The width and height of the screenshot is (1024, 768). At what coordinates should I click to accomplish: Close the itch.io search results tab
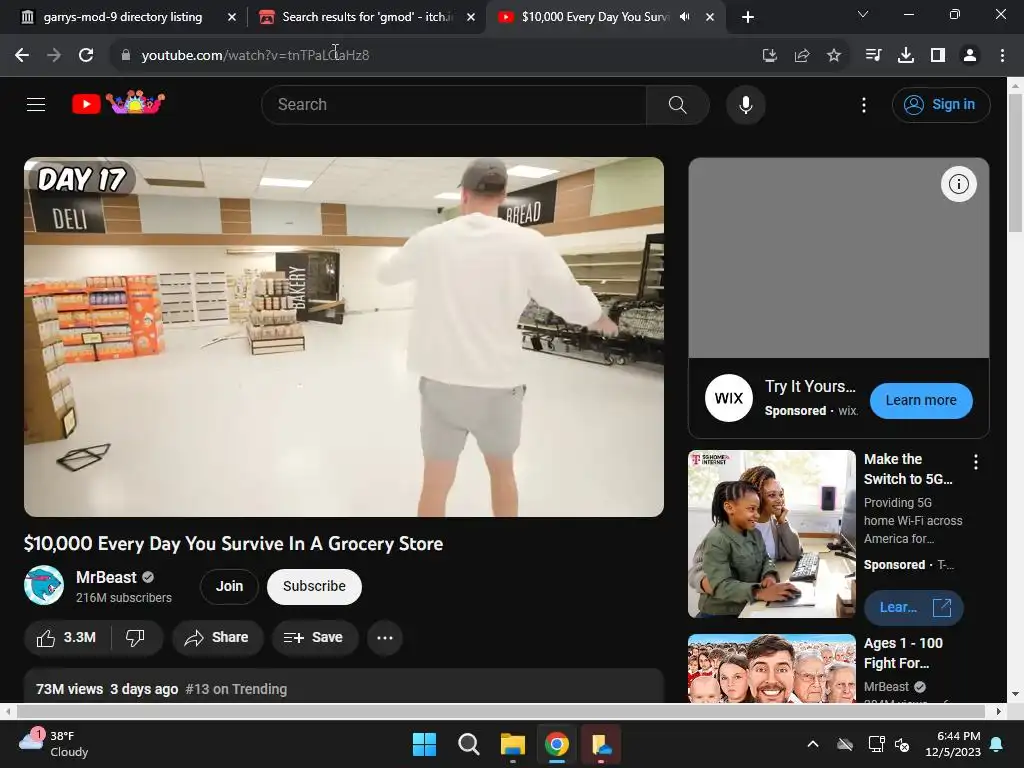pos(470,17)
